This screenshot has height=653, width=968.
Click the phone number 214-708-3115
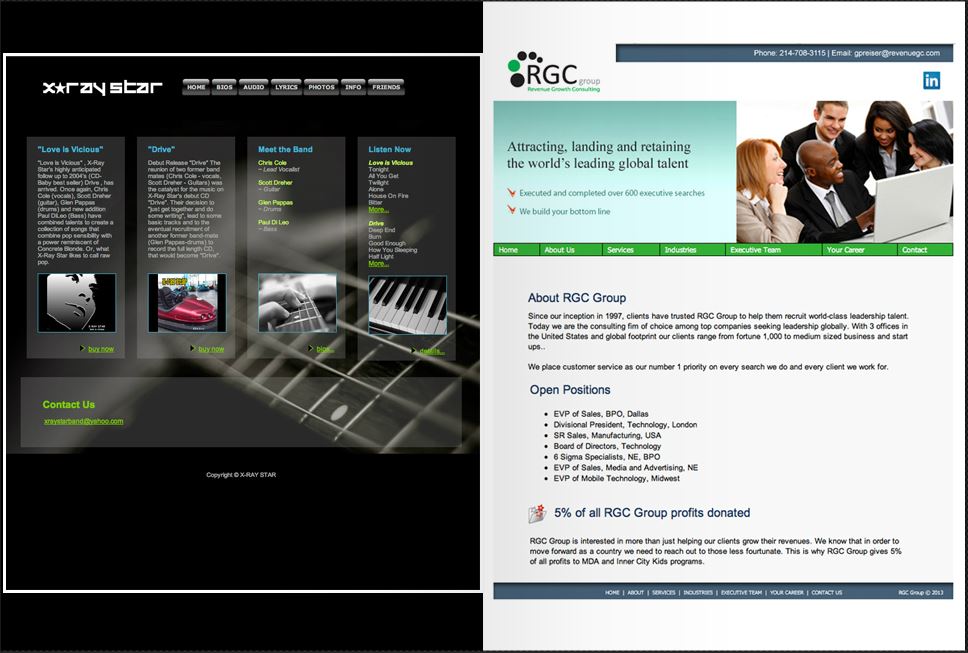pyautogui.click(x=802, y=53)
